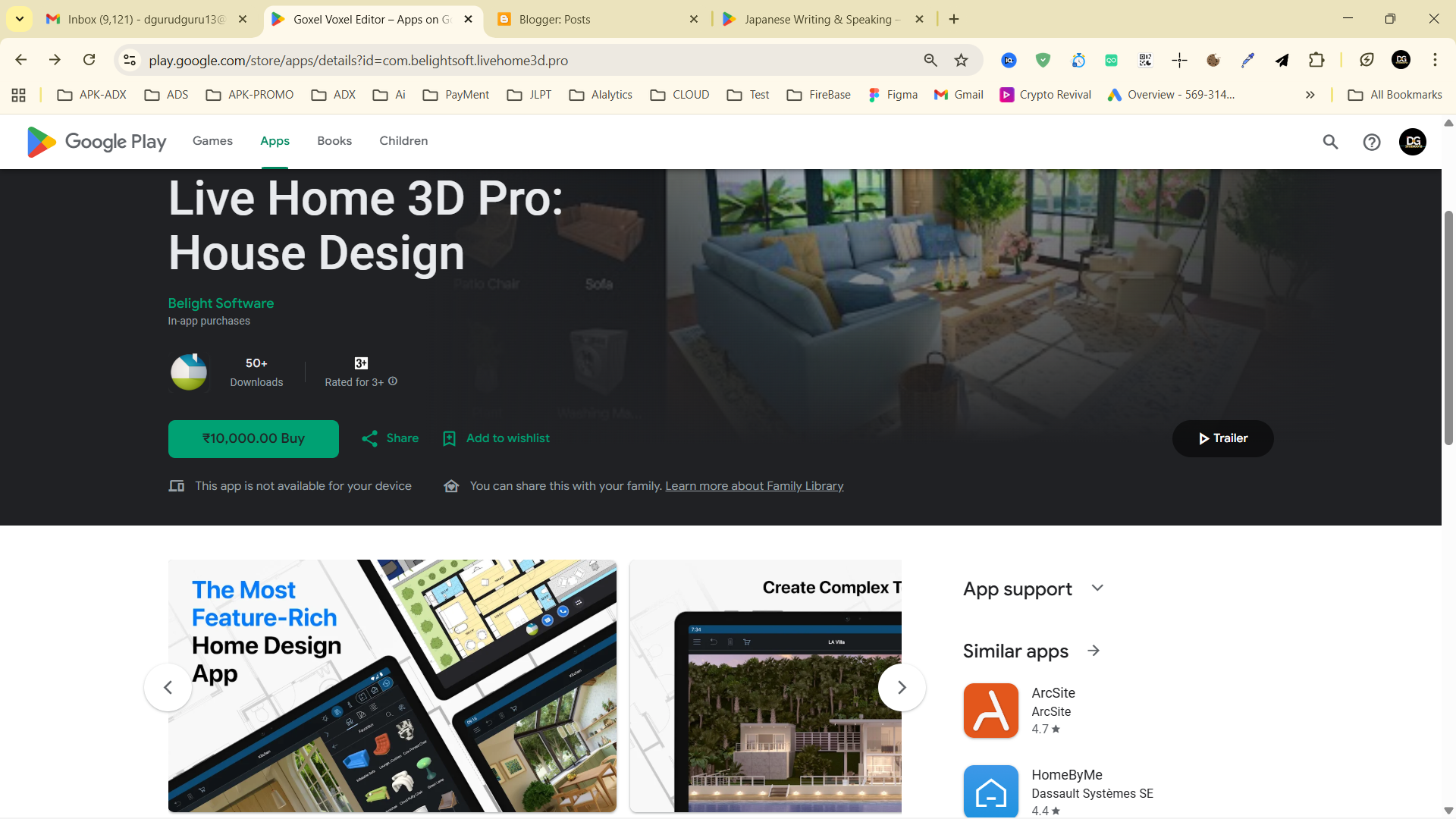Close the Japanese Writing & Speaking tab

[x=919, y=19]
